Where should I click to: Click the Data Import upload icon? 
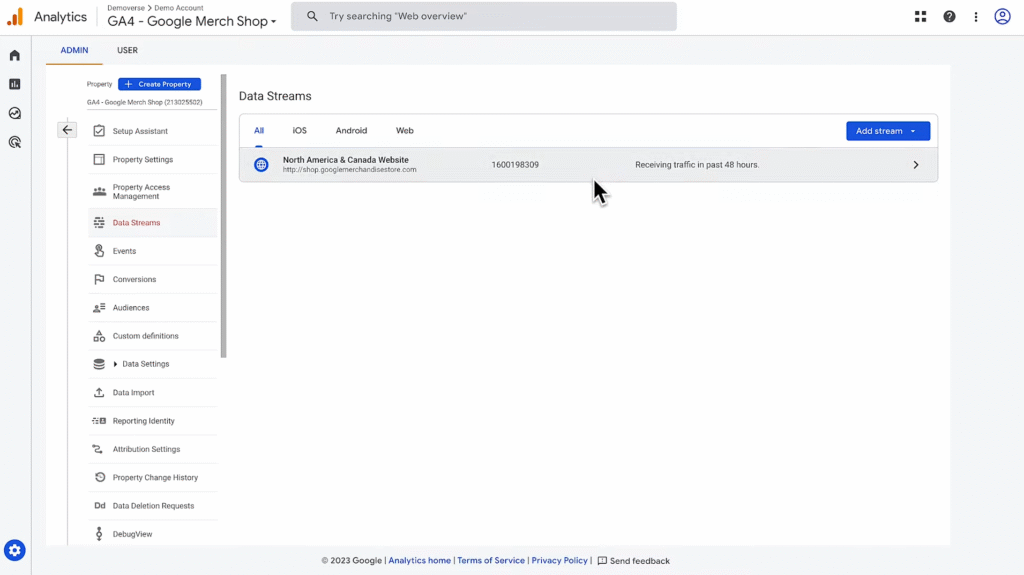[99, 393]
